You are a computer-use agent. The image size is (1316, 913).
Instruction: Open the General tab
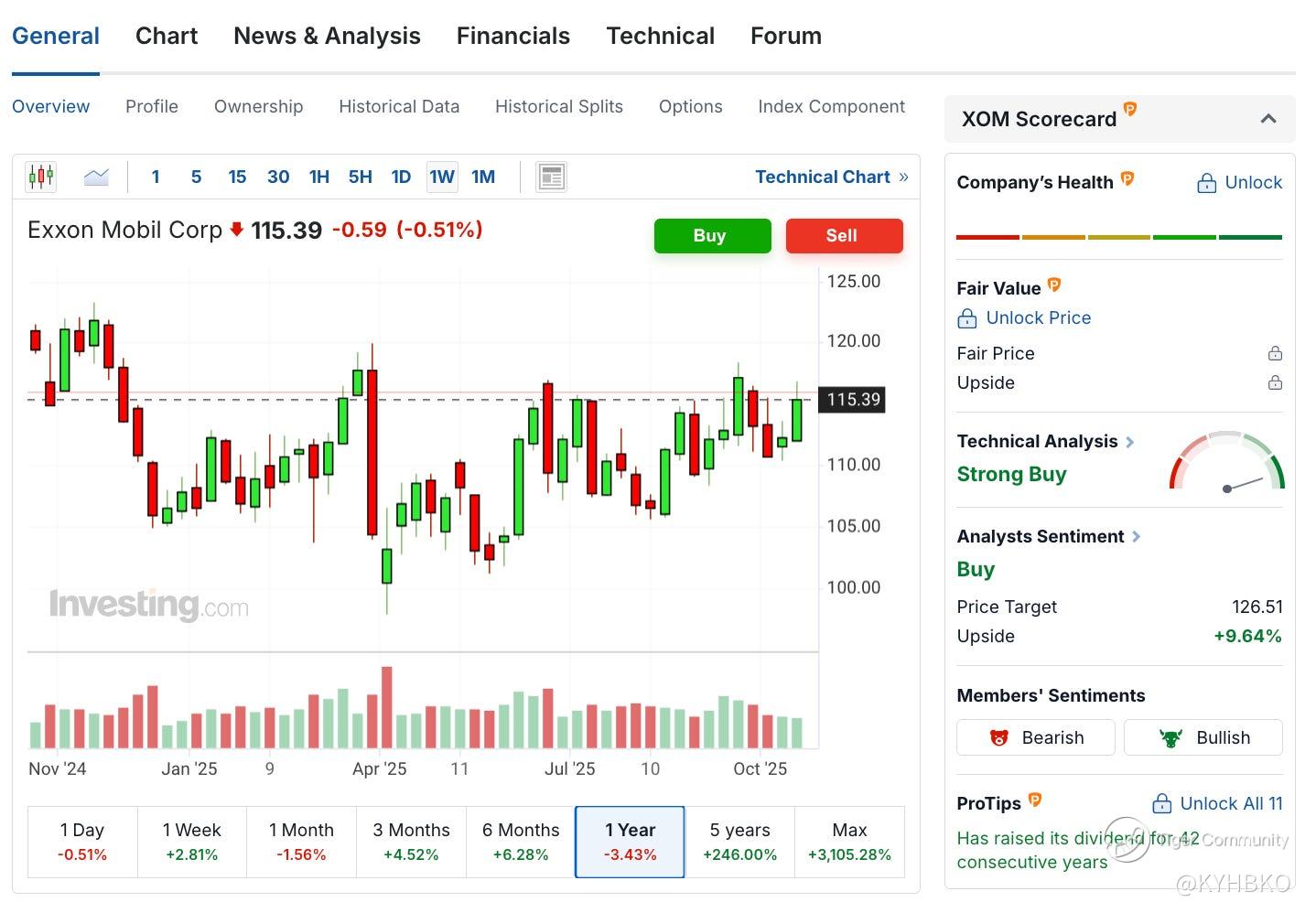56,36
